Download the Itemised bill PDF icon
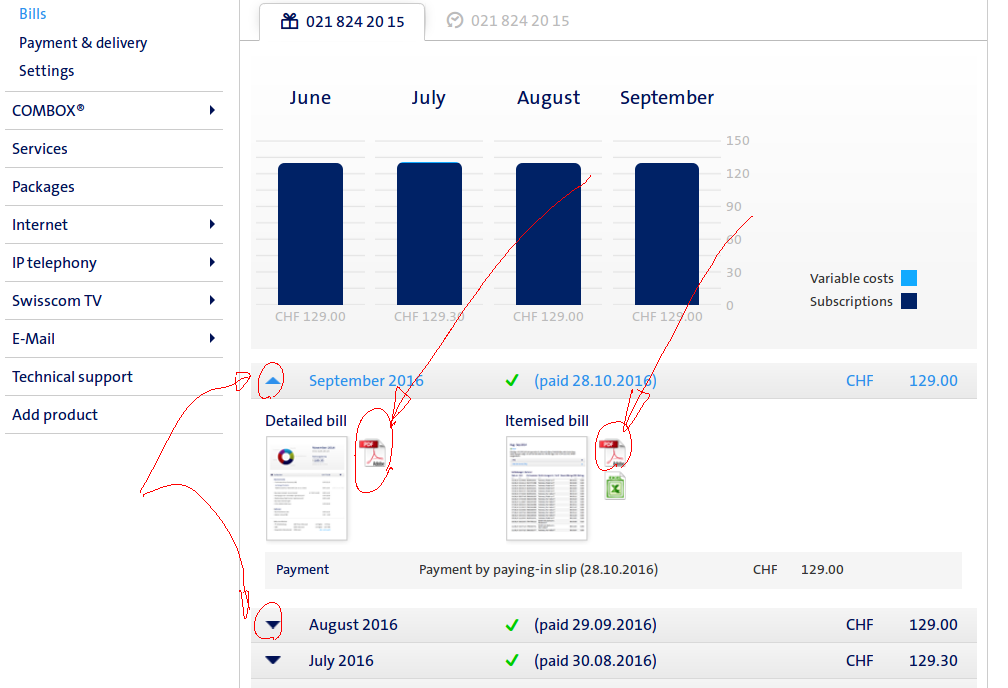The width and height of the screenshot is (1008, 688). [613, 453]
